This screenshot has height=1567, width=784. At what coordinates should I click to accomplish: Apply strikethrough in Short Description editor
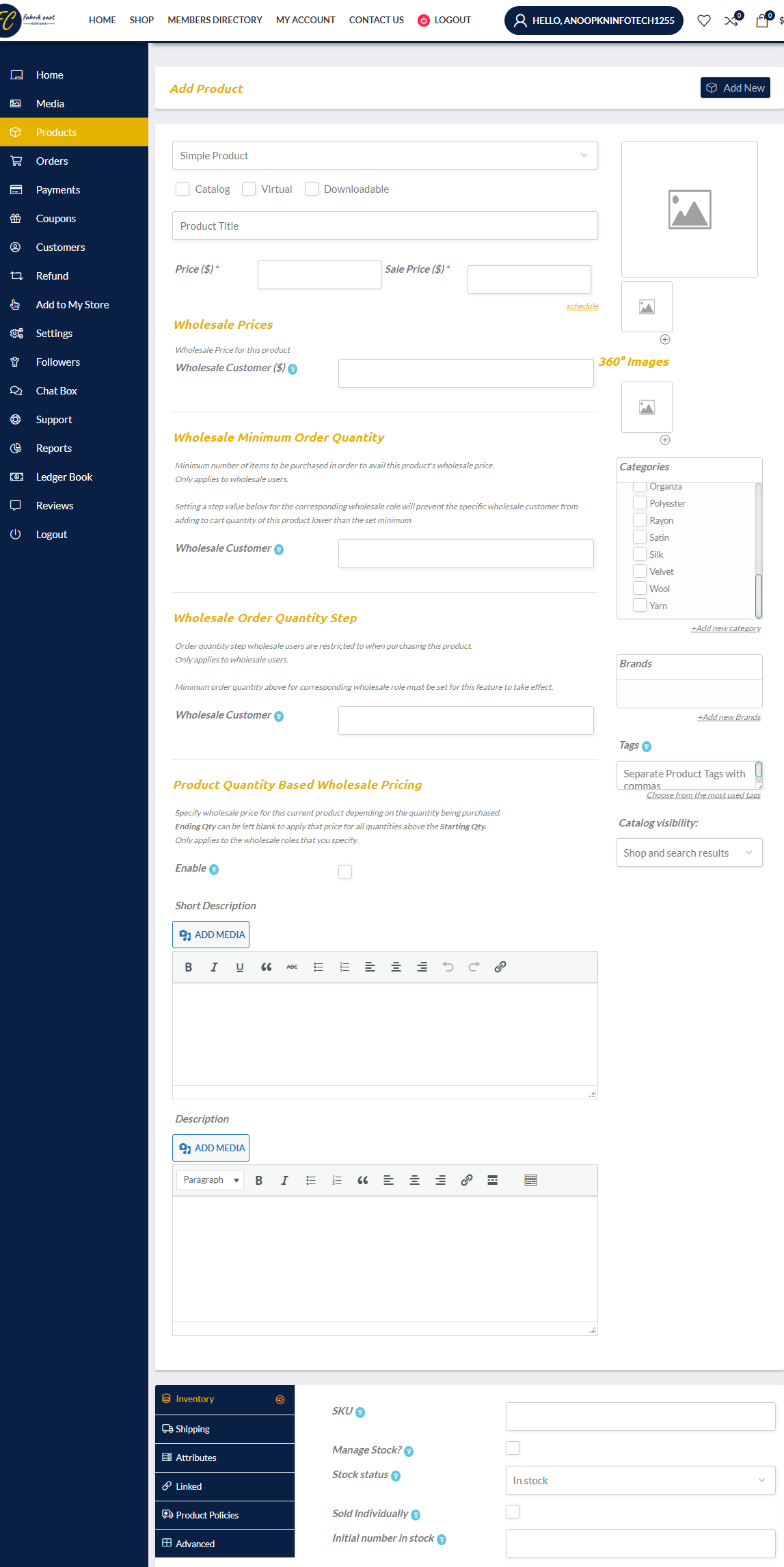pyautogui.click(x=292, y=967)
